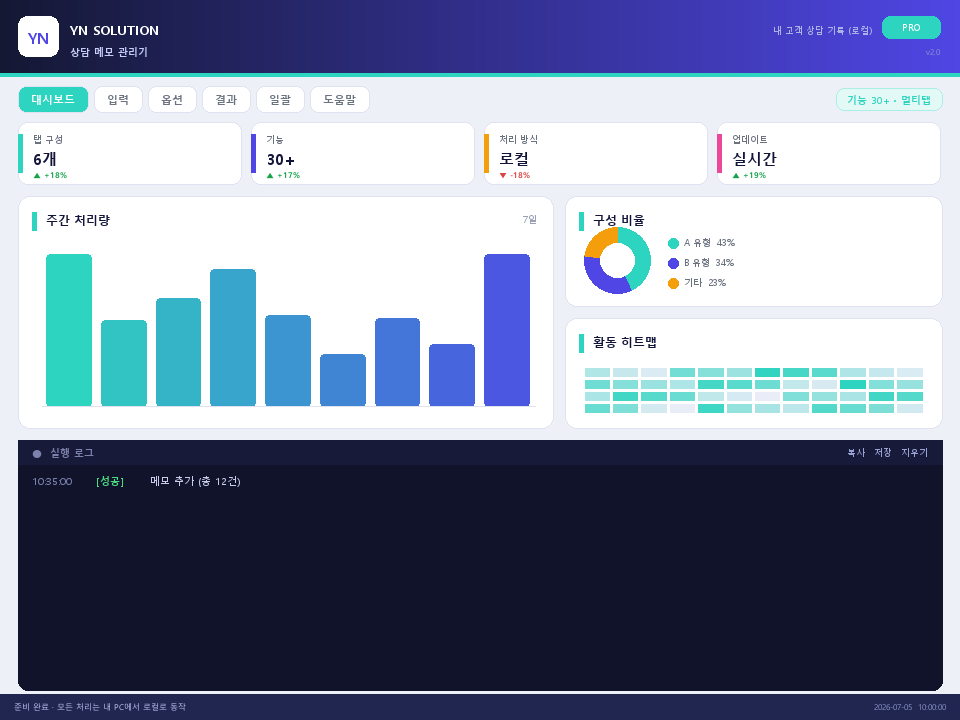Go to the 일괄 tab

click(x=280, y=99)
